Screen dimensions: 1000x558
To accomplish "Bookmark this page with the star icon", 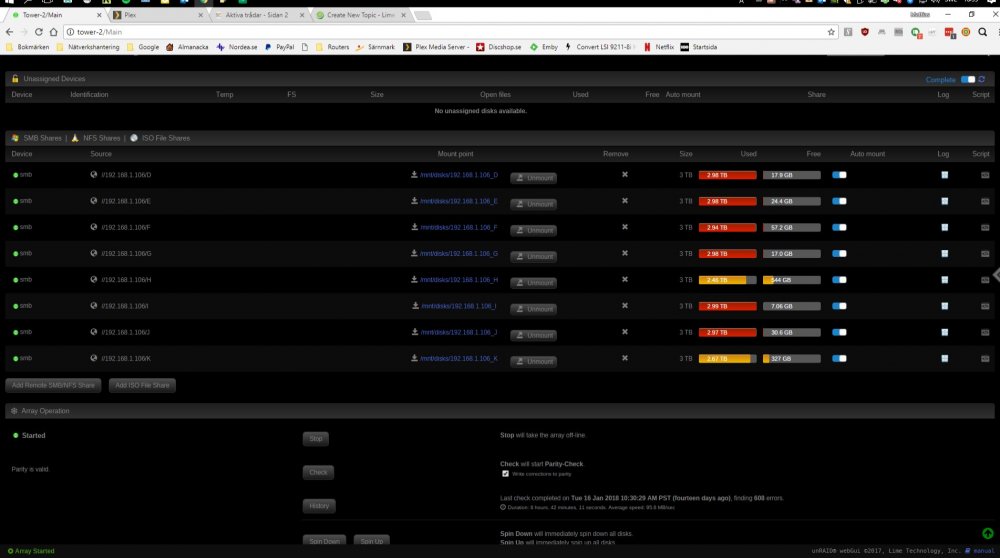I will [831, 32].
